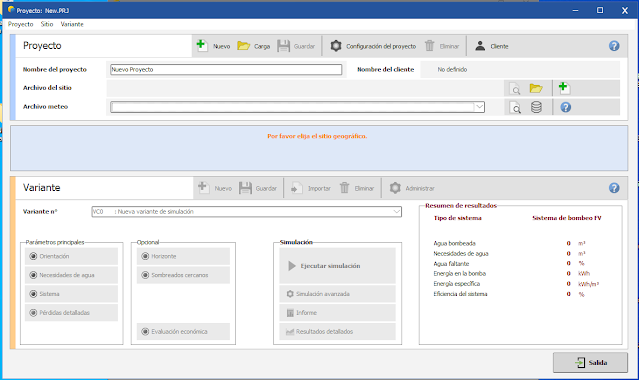Maximize the Proyecto New.PRJ window

[x=600, y=10]
